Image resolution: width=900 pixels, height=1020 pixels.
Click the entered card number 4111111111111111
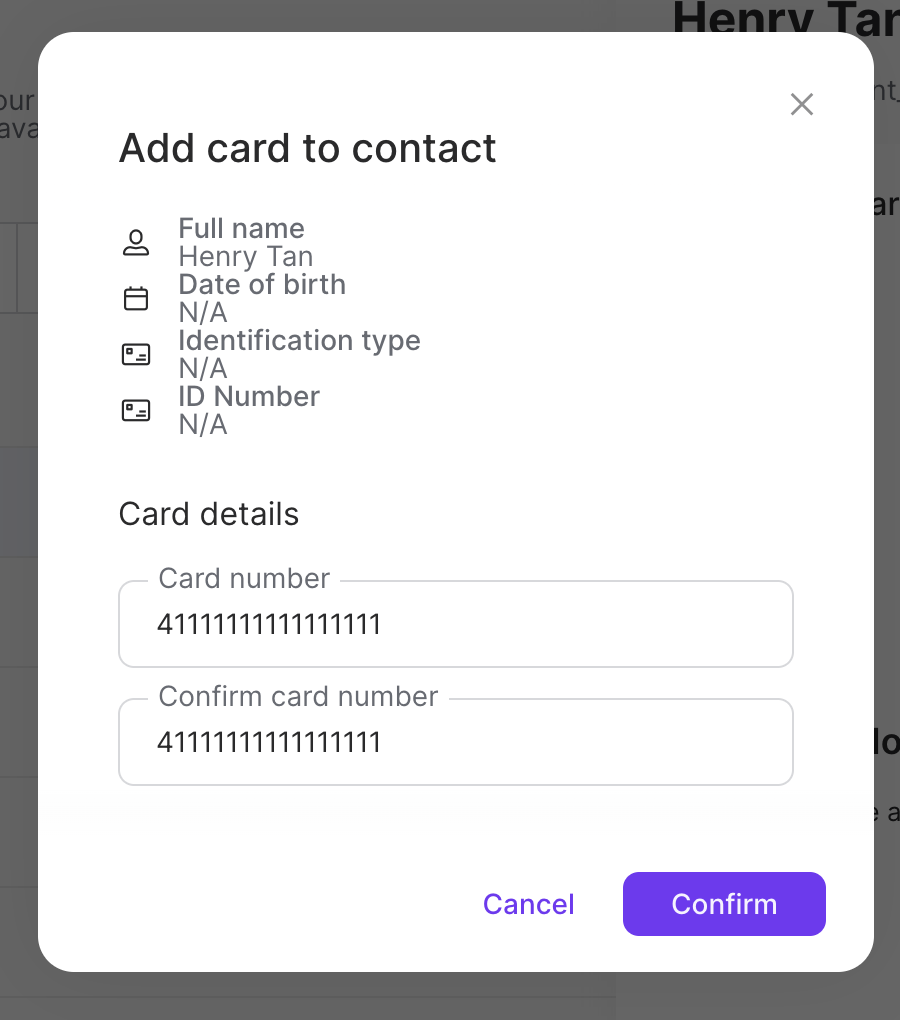(x=269, y=624)
